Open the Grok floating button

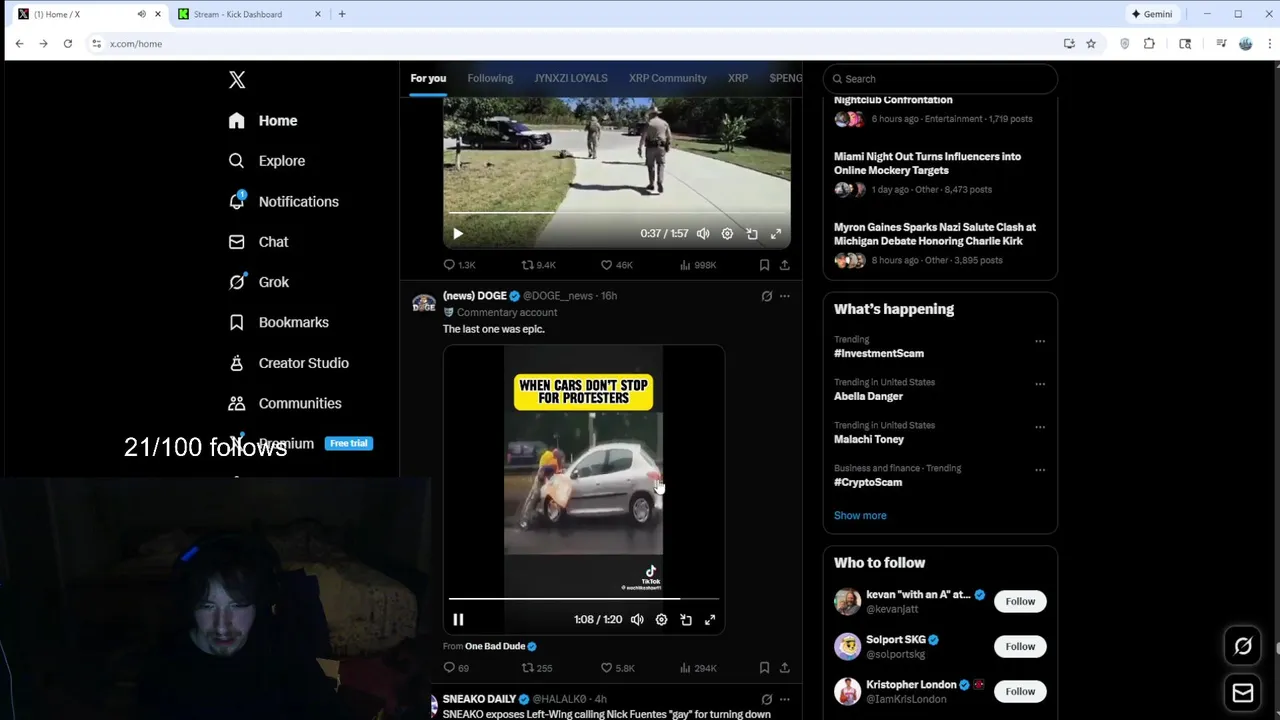click(x=1243, y=646)
